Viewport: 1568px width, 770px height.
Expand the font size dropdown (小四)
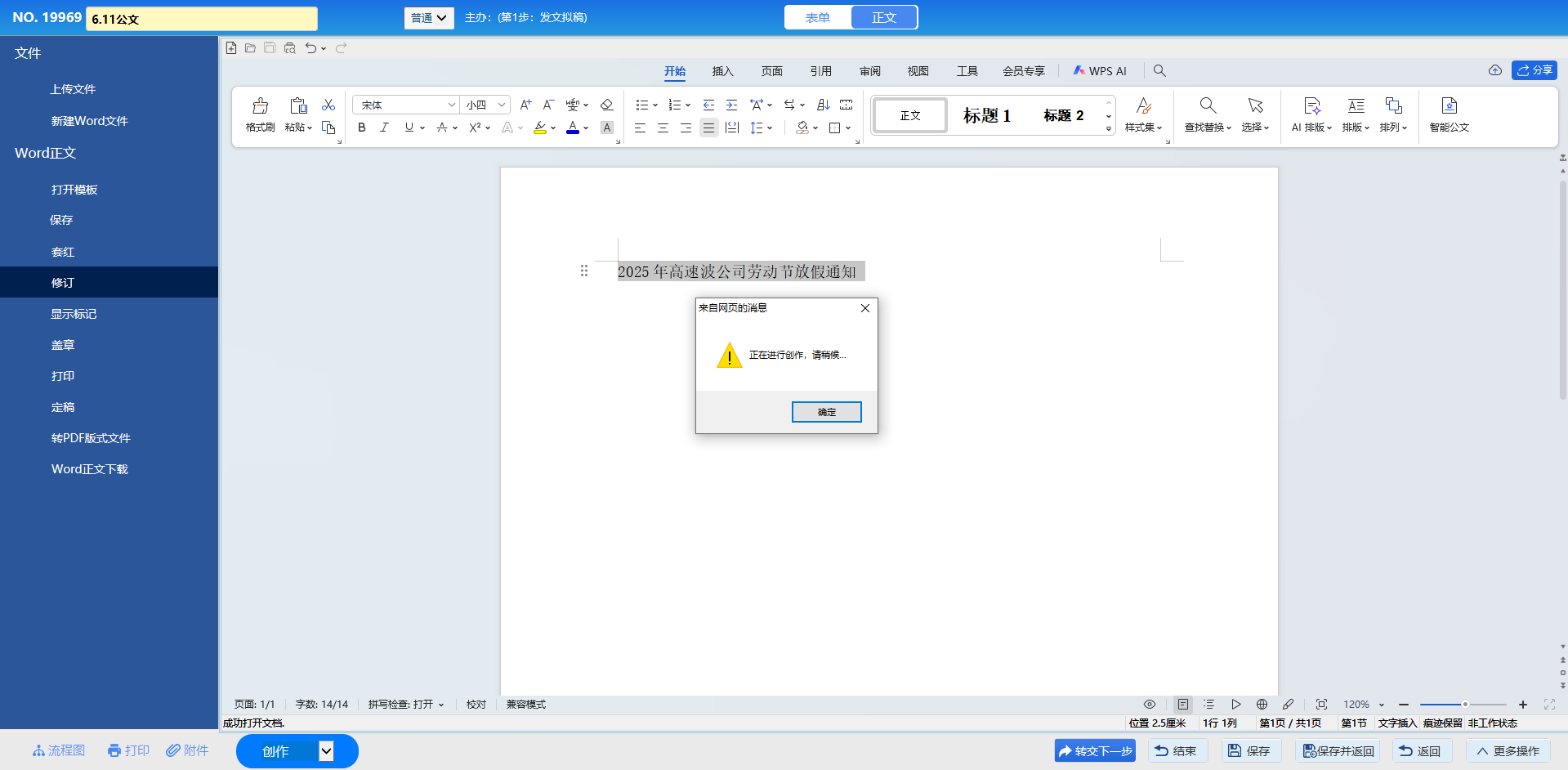[x=501, y=105]
